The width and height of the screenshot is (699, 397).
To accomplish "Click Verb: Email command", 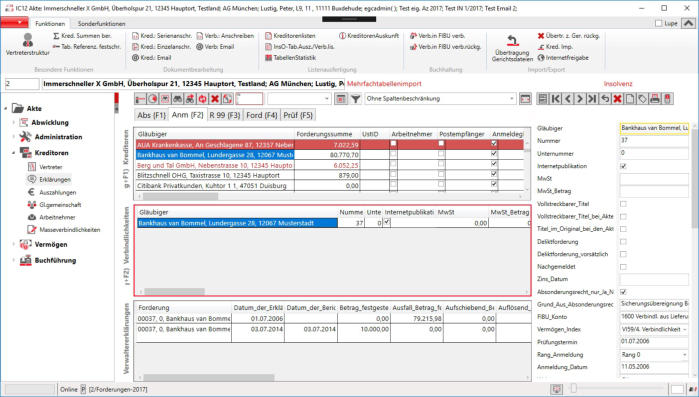I will [x=215, y=46].
